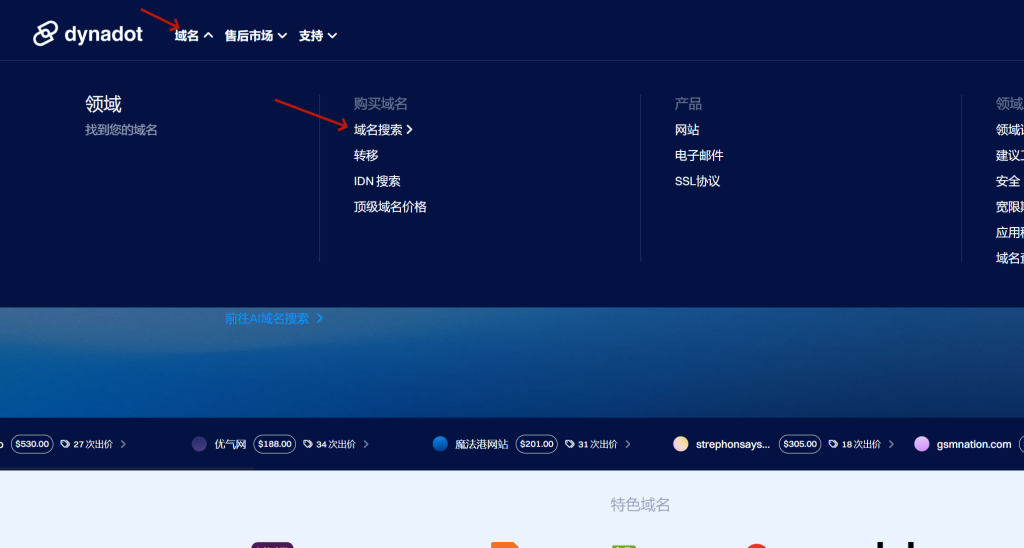Open 电子邮件 product link
1024x548 pixels.
click(x=699, y=155)
